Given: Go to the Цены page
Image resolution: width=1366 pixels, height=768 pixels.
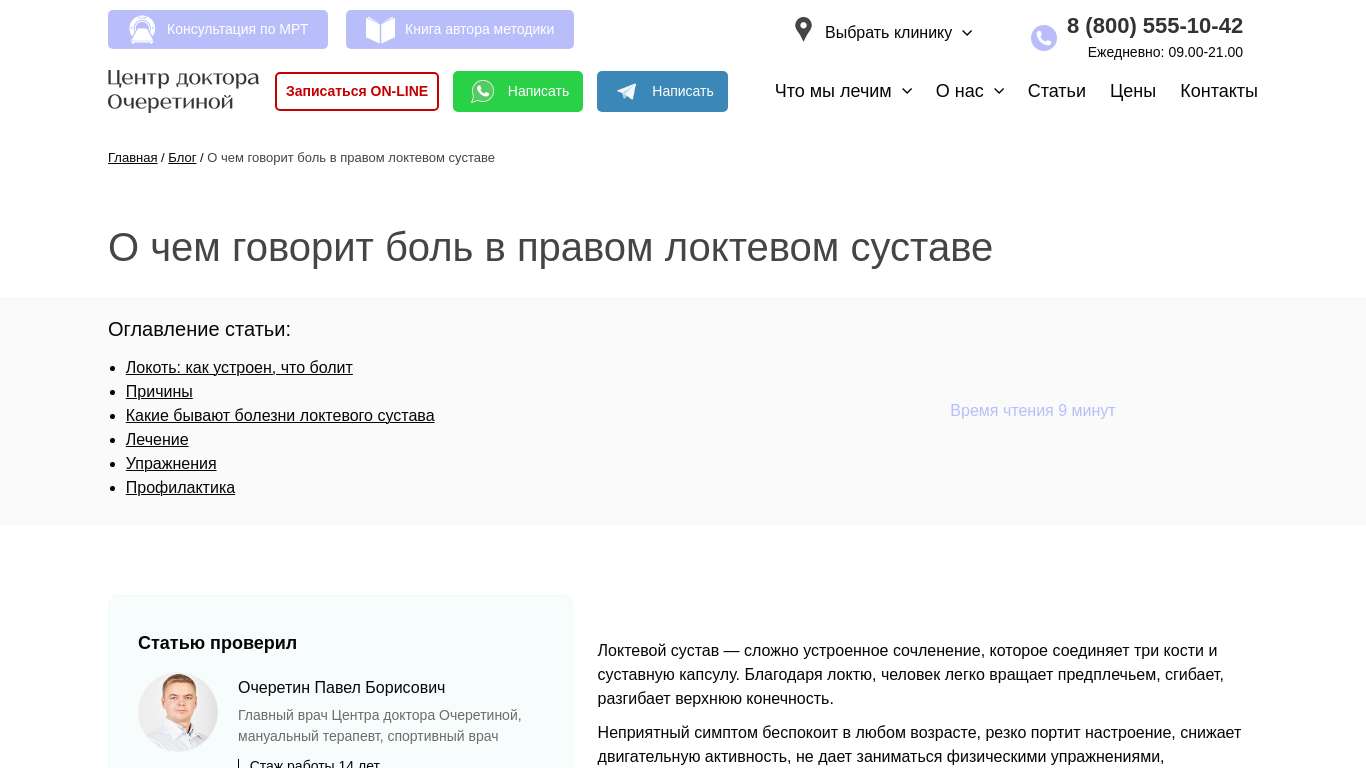Looking at the screenshot, I should 1132,91.
